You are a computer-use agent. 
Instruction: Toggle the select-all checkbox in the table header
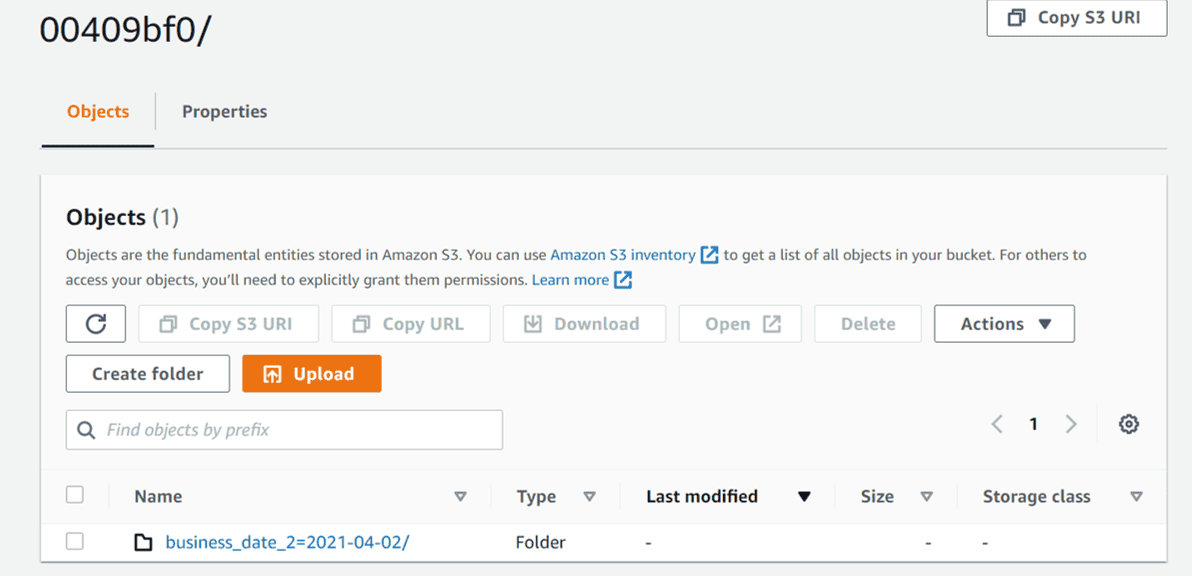74,495
